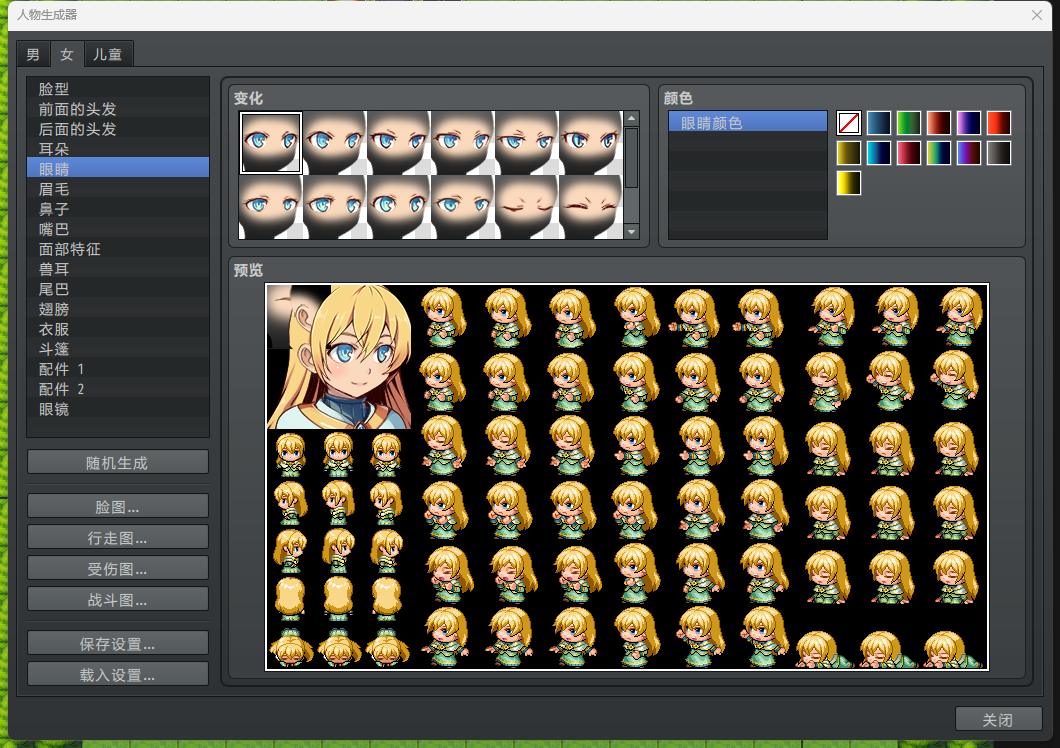
Task: Pick the green eye color swatch
Action: point(909,123)
